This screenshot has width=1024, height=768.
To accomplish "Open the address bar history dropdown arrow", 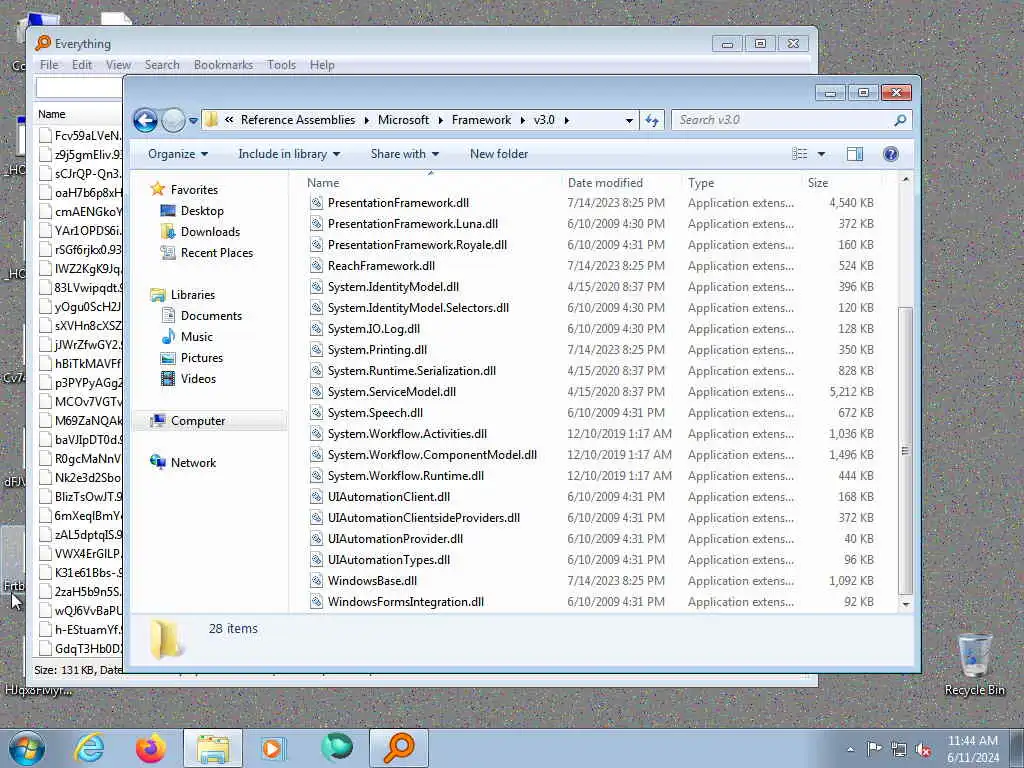I will (x=629, y=121).
